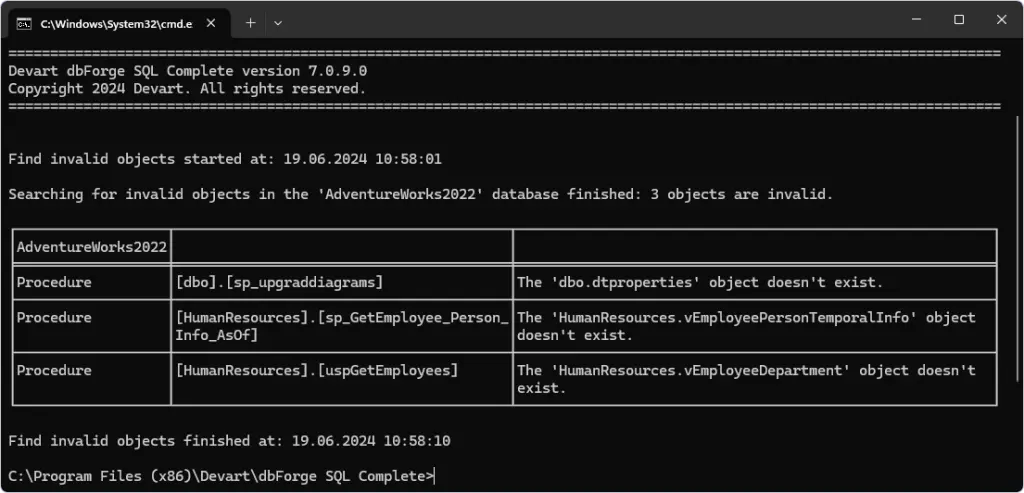Click the [HumanResources].[uspGetEmployees] cell
The width and height of the screenshot is (1024, 493).
(x=316, y=370)
